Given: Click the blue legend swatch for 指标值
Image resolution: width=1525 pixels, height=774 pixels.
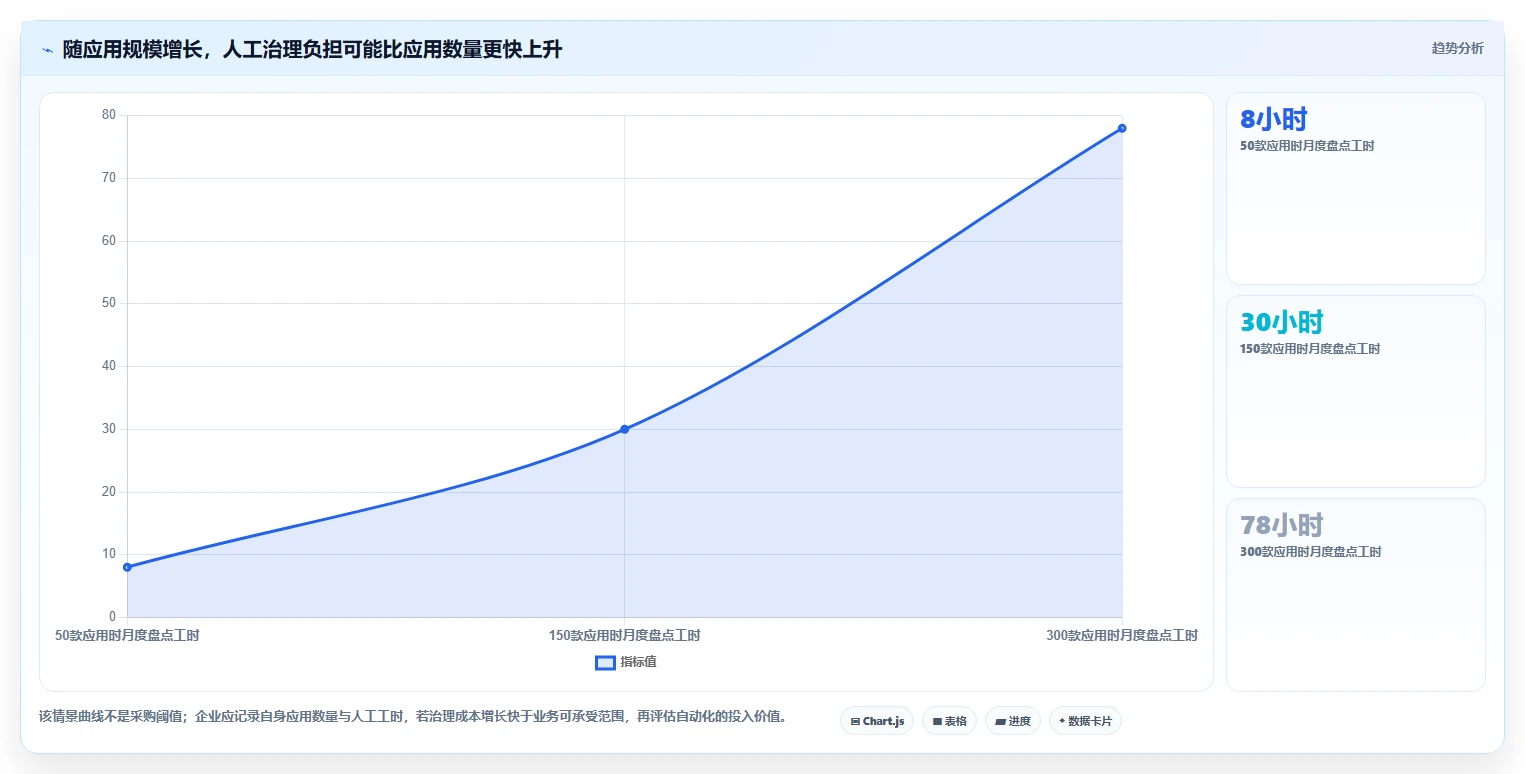Looking at the screenshot, I should click(x=605, y=662).
